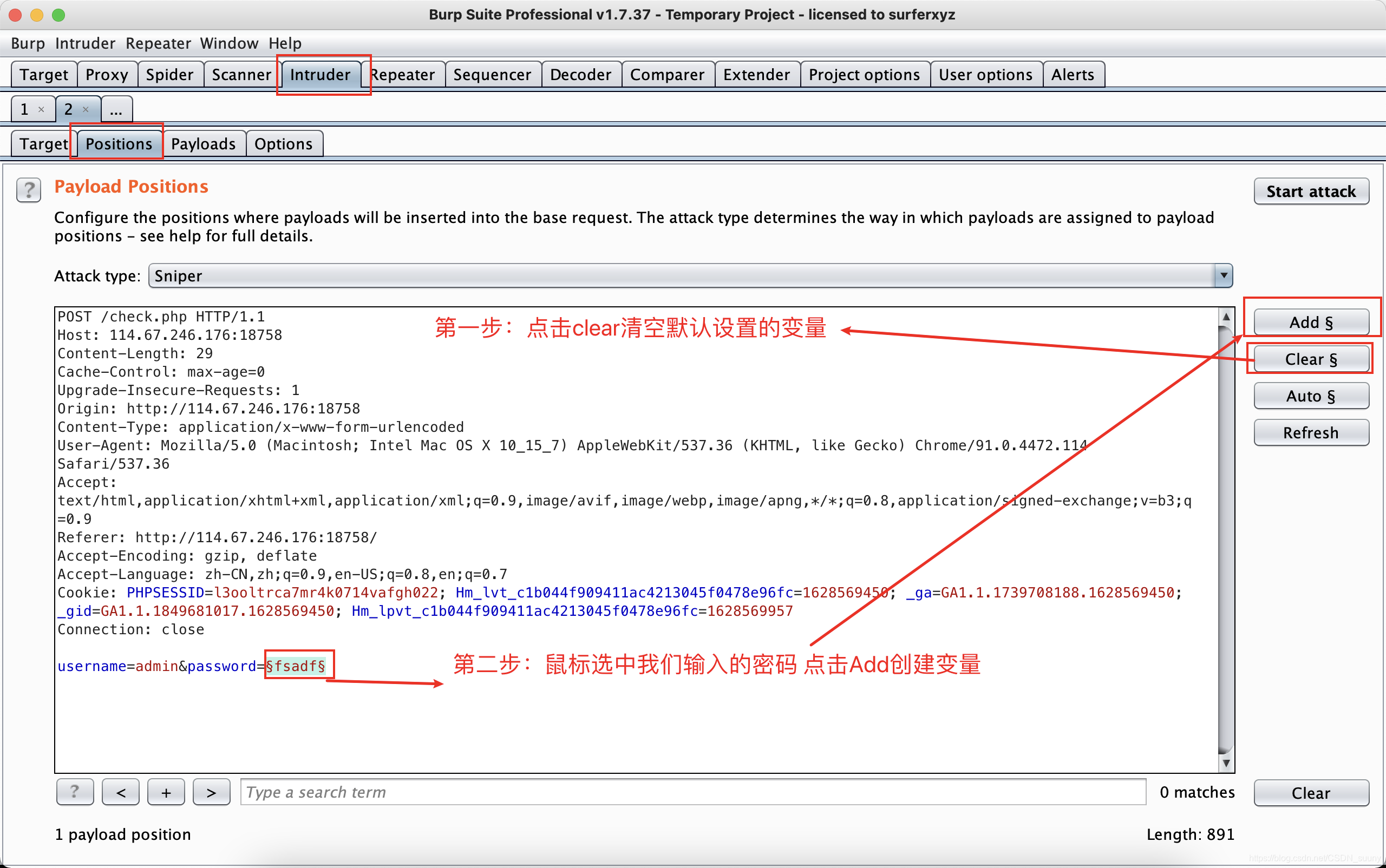Click the Refresh button
Image resolution: width=1386 pixels, height=868 pixels.
[x=1311, y=432]
